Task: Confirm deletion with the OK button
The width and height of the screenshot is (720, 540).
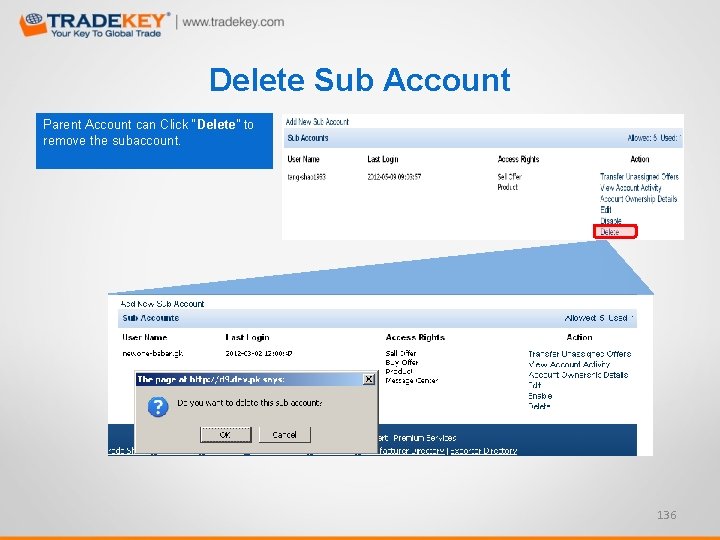Action: [x=225, y=434]
